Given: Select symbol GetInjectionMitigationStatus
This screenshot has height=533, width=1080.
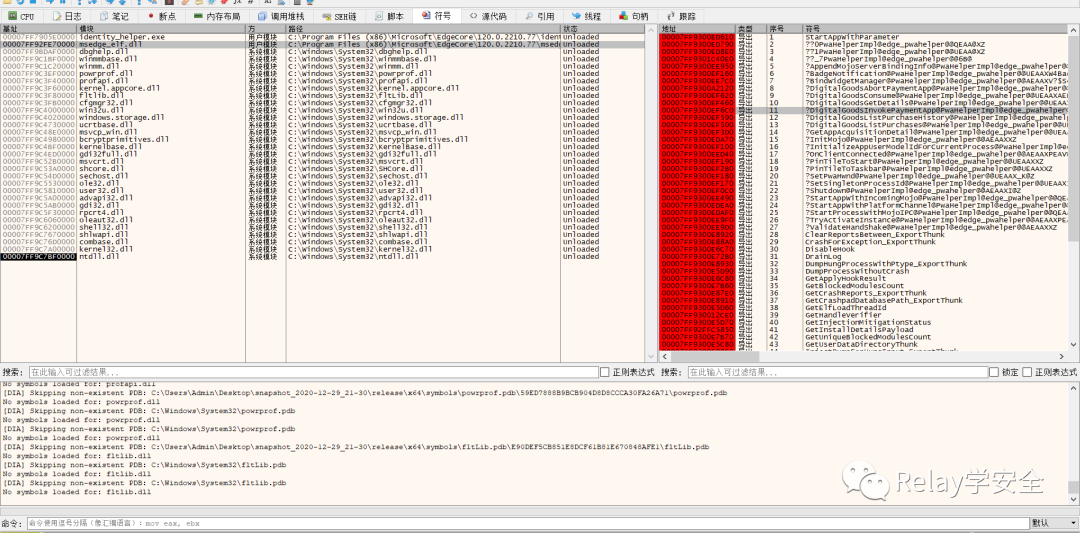Looking at the screenshot, I should coord(868,322).
